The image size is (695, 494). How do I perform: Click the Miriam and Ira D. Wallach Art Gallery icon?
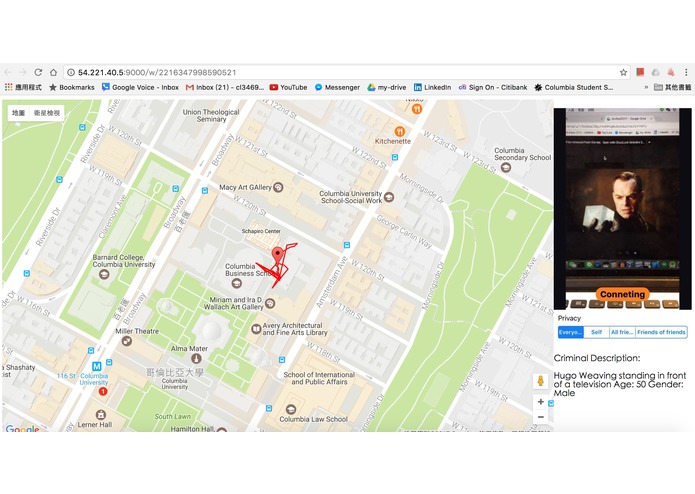tap(269, 303)
